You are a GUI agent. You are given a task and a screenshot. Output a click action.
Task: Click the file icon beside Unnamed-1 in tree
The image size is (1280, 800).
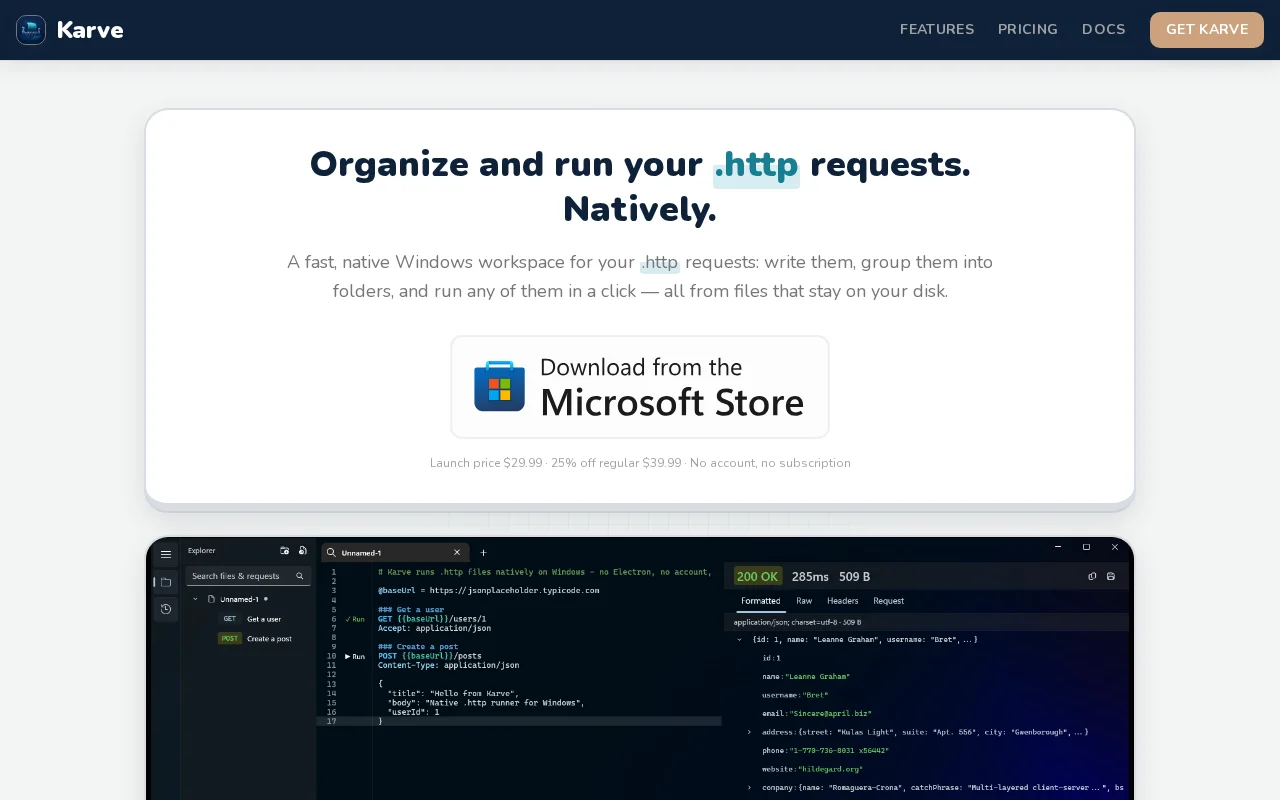click(212, 599)
